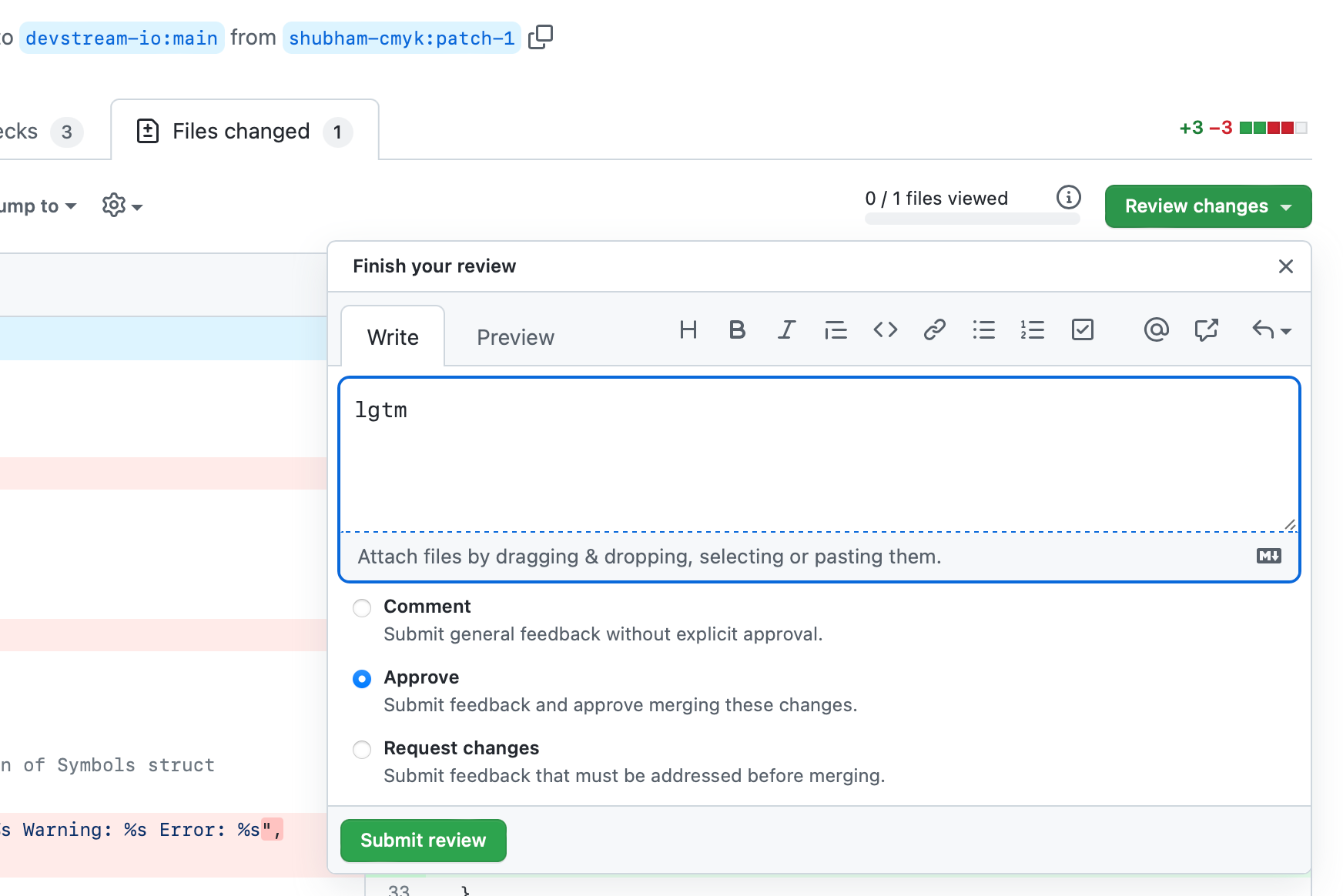
Task: Insert a heading with the H icon
Action: pos(688,330)
